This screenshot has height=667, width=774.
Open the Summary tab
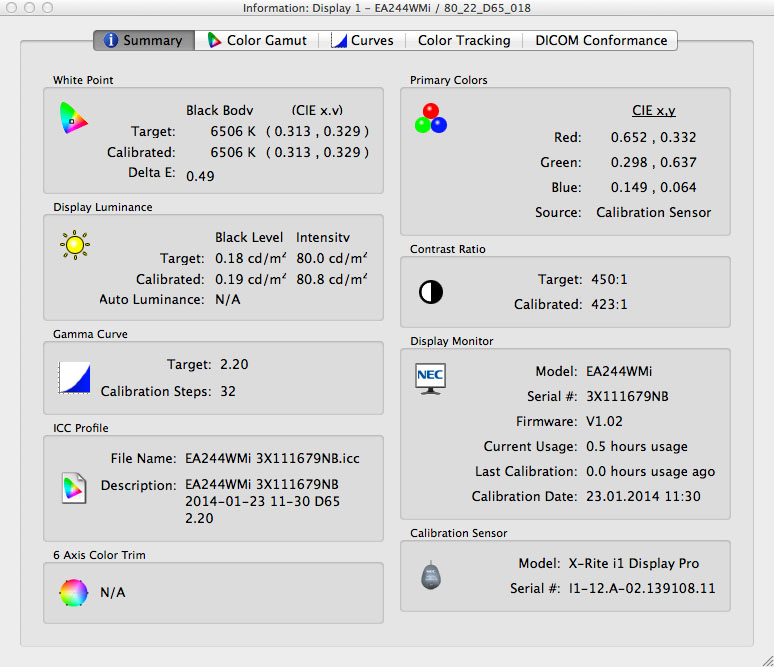(144, 40)
